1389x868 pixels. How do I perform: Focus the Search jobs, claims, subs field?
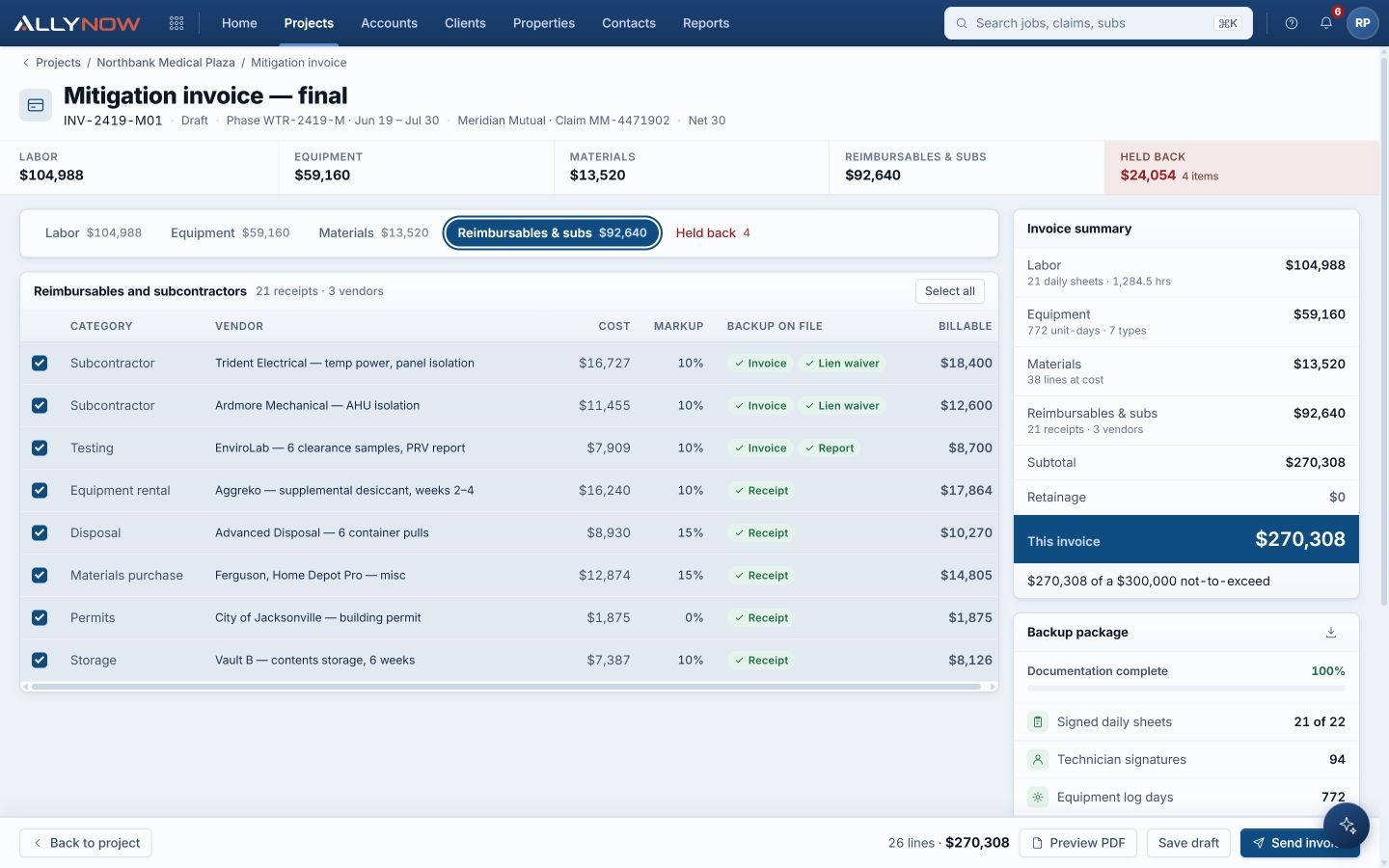pyautogui.click(x=1099, y=23)
